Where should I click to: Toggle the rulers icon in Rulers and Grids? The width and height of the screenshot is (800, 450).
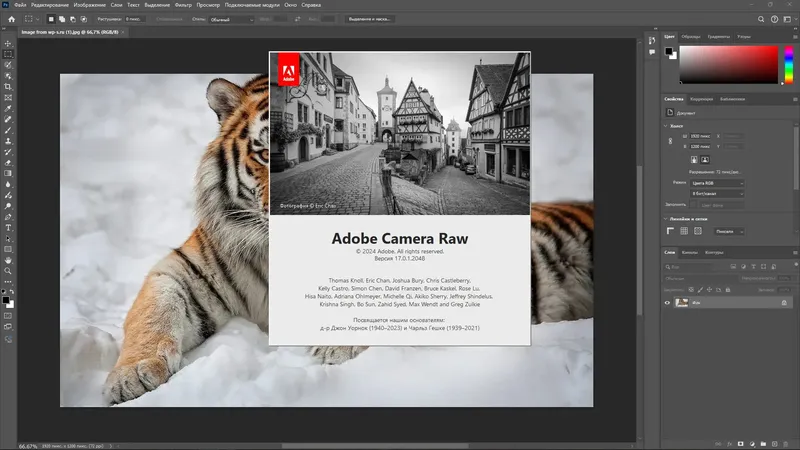tap(672, 231)
